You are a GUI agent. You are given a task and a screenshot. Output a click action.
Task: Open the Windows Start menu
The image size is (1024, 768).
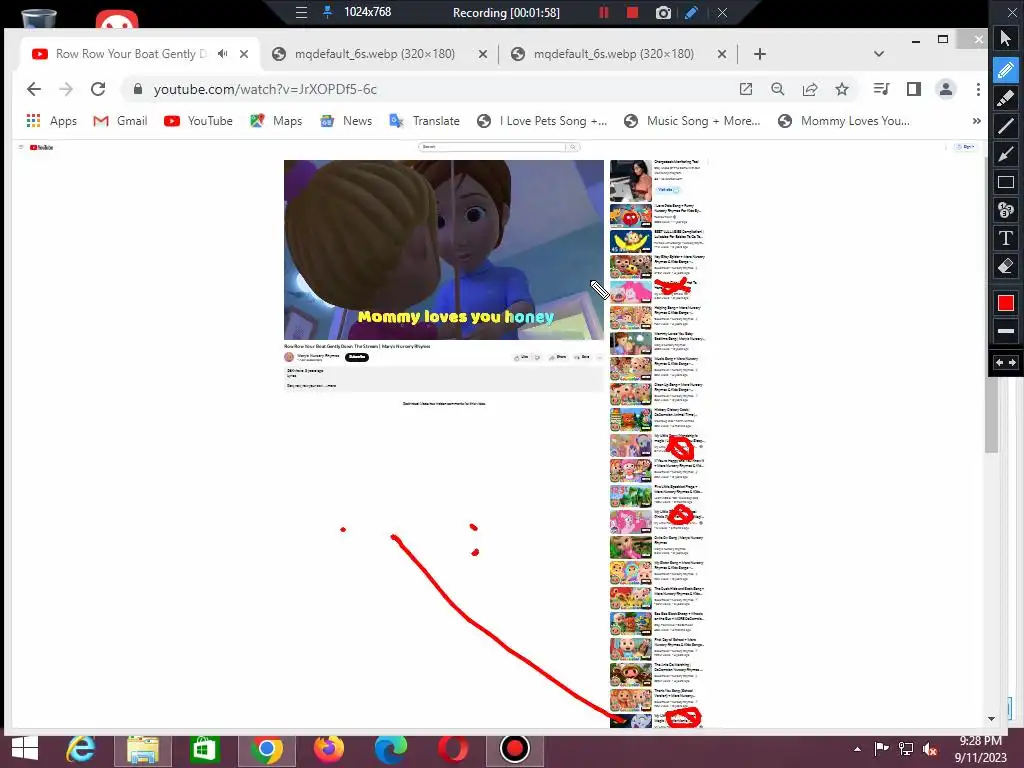pyautogui.click(x=25, y=748)
